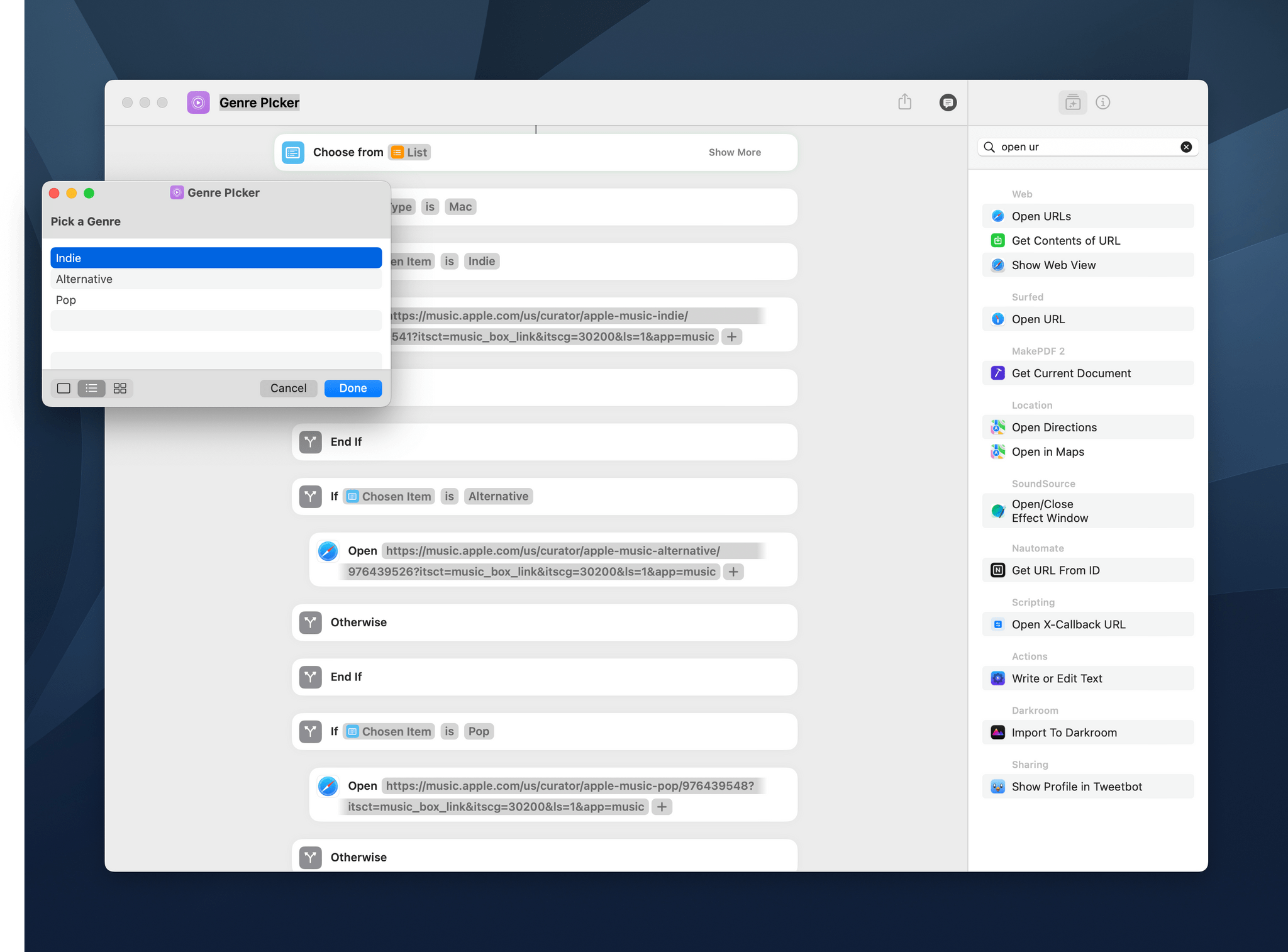
Task: Open the shortcut details info icon
Action: click(1103, 102)
